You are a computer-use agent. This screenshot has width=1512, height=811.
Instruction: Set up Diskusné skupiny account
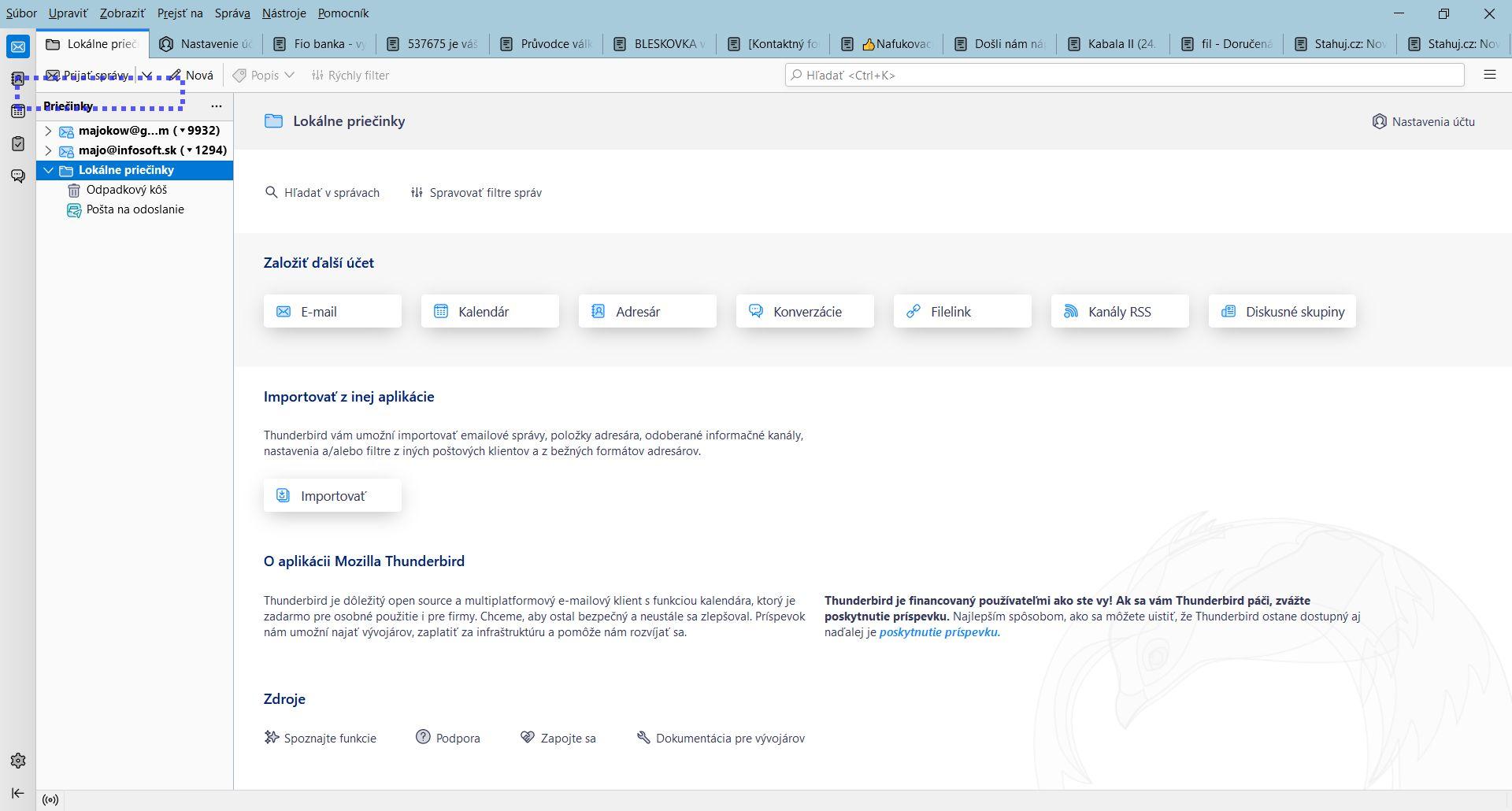1282,312
